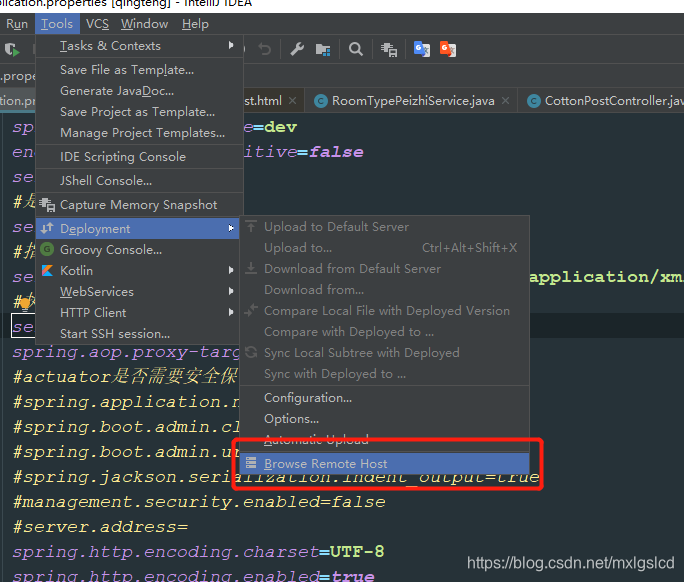The width and height of the screenshot is (684, 582).
Task: Click the line '#server.address='
Action: tap(100, 527)
